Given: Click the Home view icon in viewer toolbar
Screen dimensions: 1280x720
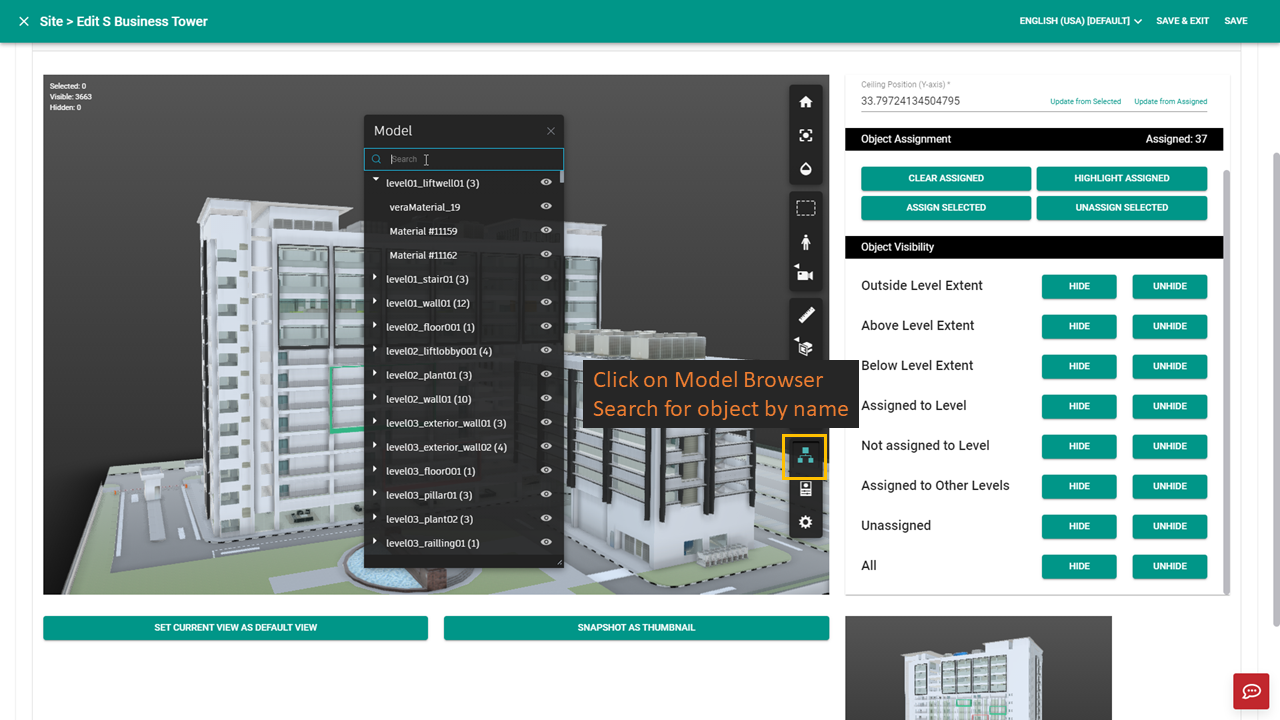Looking at the screenshot, I should pyautogui.click(x=805, y=102).
